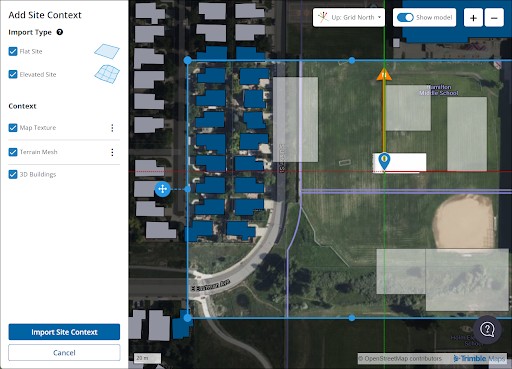512x369 pixels.
Task: Open the help chat bubble icon
Action: 487,329
